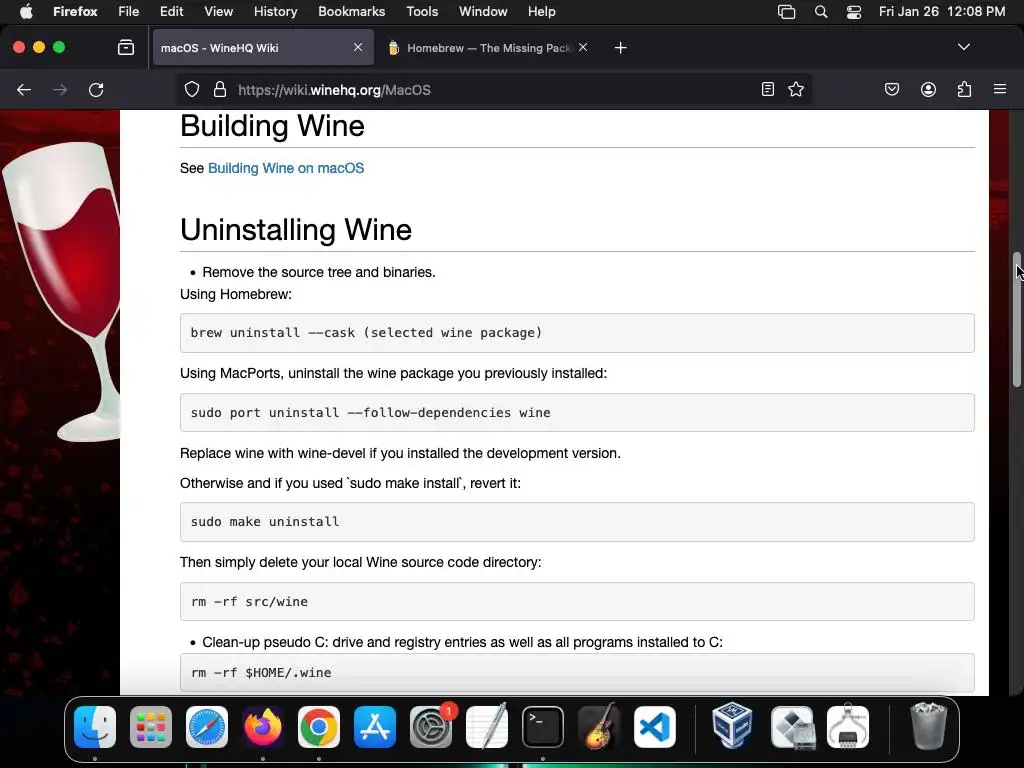
Task: Open Google Chrome from the Dock
Action: point(319,727)
